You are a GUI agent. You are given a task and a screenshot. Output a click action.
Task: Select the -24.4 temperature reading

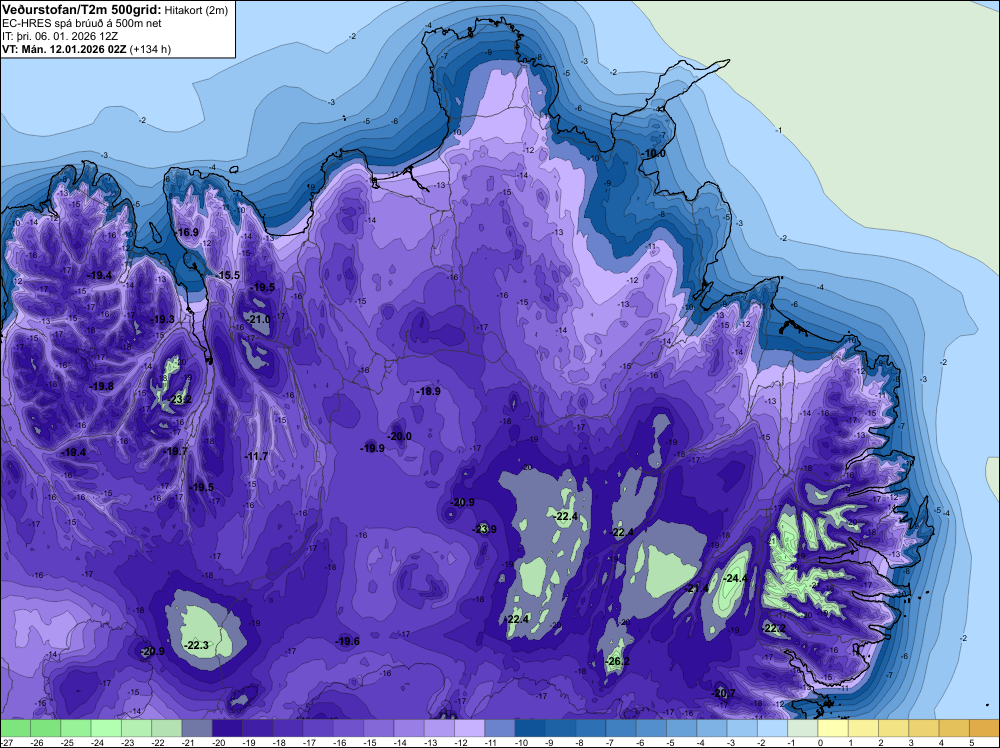point(736,578)
